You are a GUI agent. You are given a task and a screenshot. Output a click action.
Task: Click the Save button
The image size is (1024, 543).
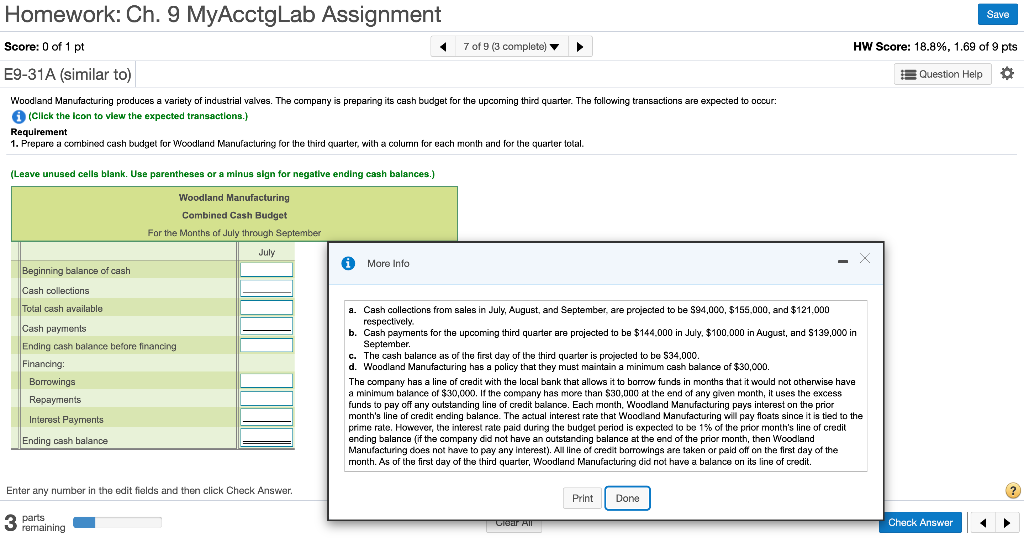pos(997,14)
